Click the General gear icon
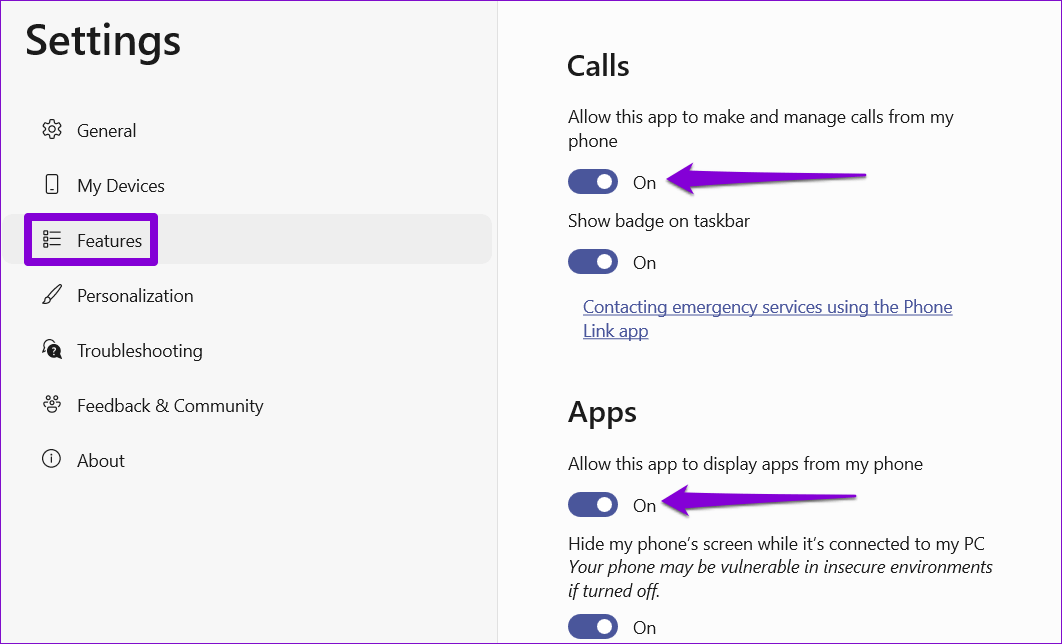Viewport: 1062px width, 644px height. pyautogui.click(x=52, y=129)
